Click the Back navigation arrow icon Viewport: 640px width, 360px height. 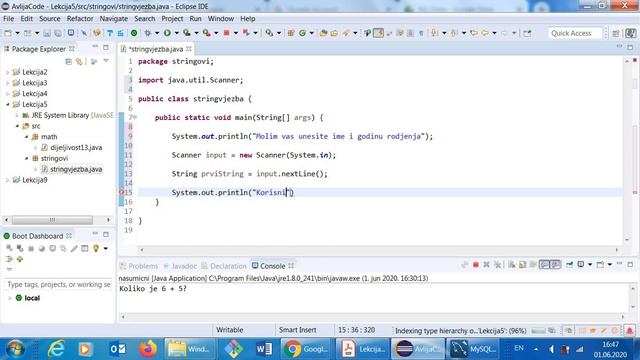[x=485, y=33]
